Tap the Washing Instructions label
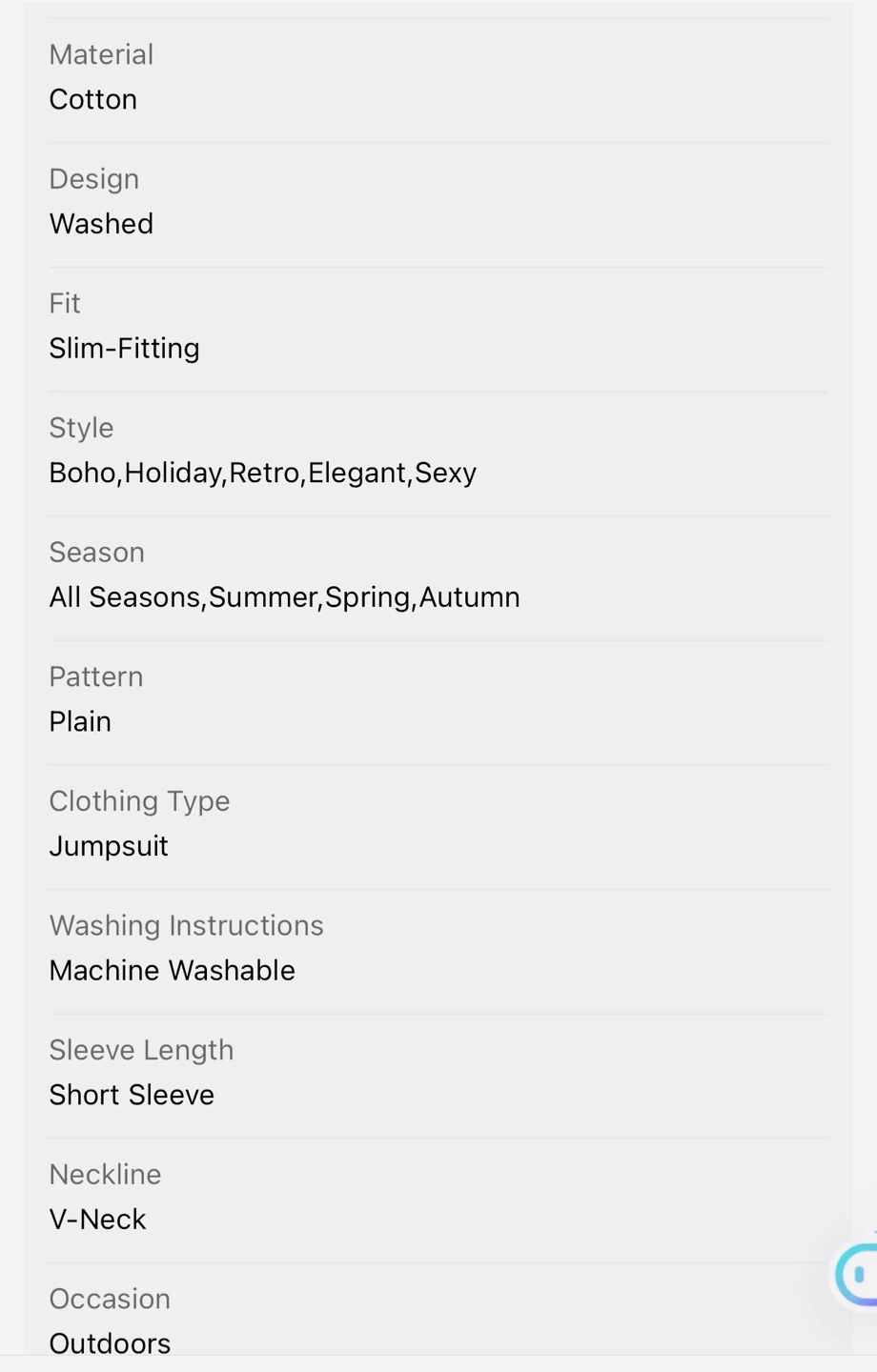Viewport: 877px width, 1372px height. click(186, 925)
